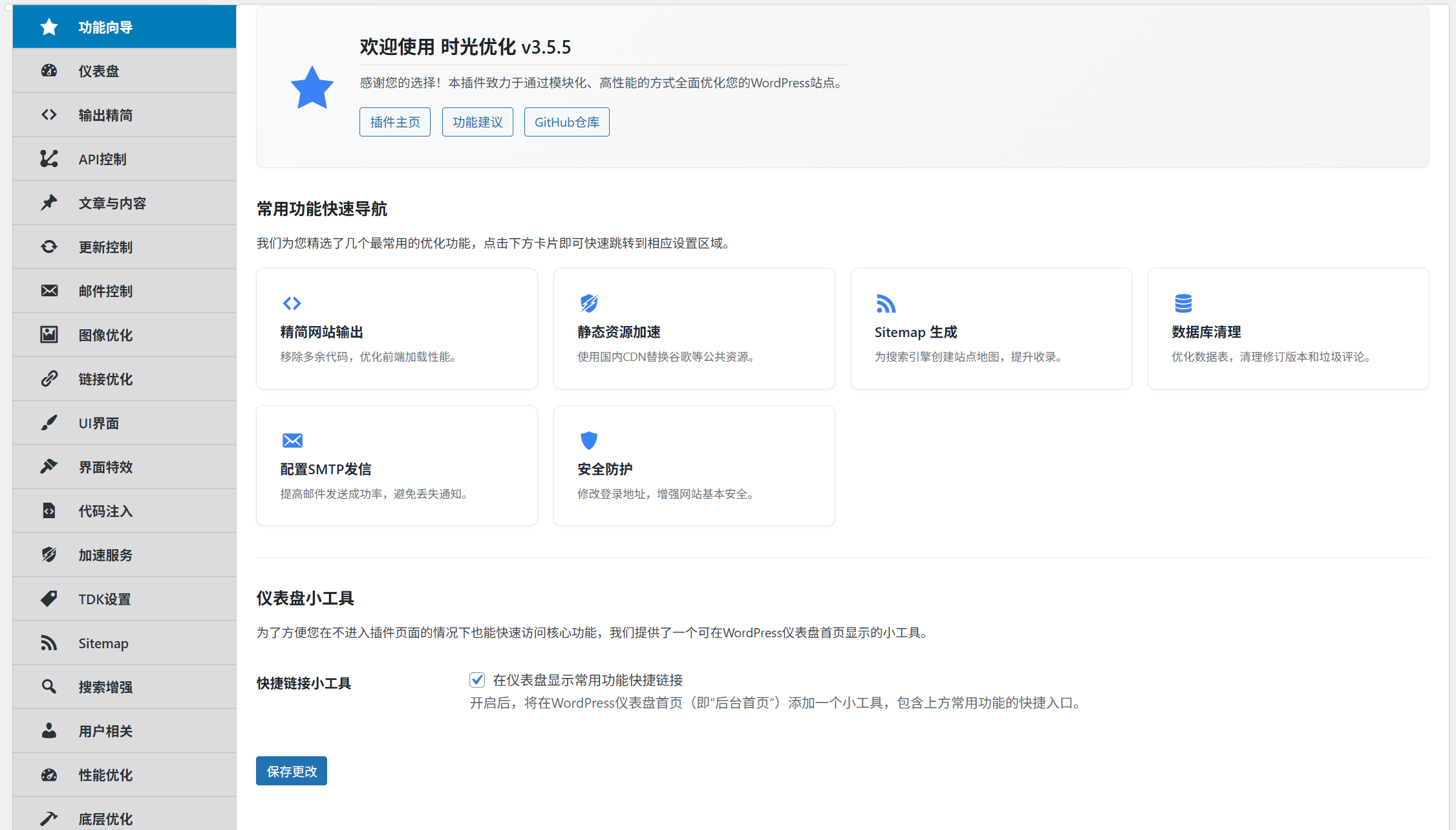Click the 欢迎使用 时光优化 v3.5.5 title

(x=466, y=47)
